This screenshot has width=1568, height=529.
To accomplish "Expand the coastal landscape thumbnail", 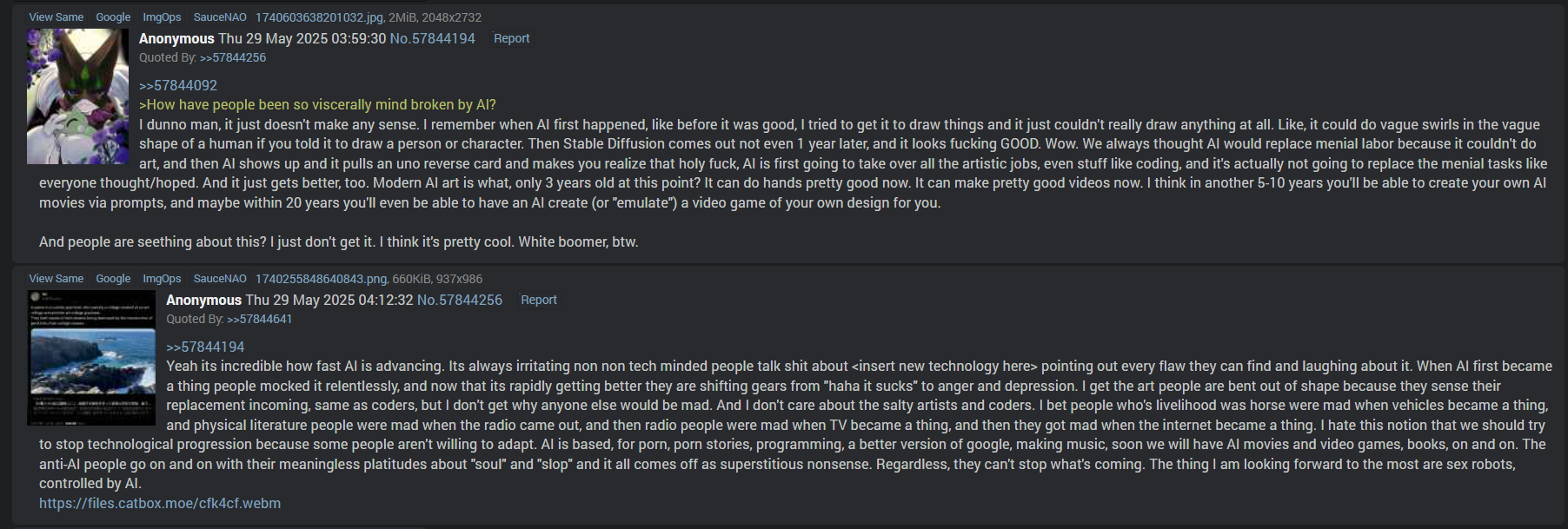I will point(91,358).
